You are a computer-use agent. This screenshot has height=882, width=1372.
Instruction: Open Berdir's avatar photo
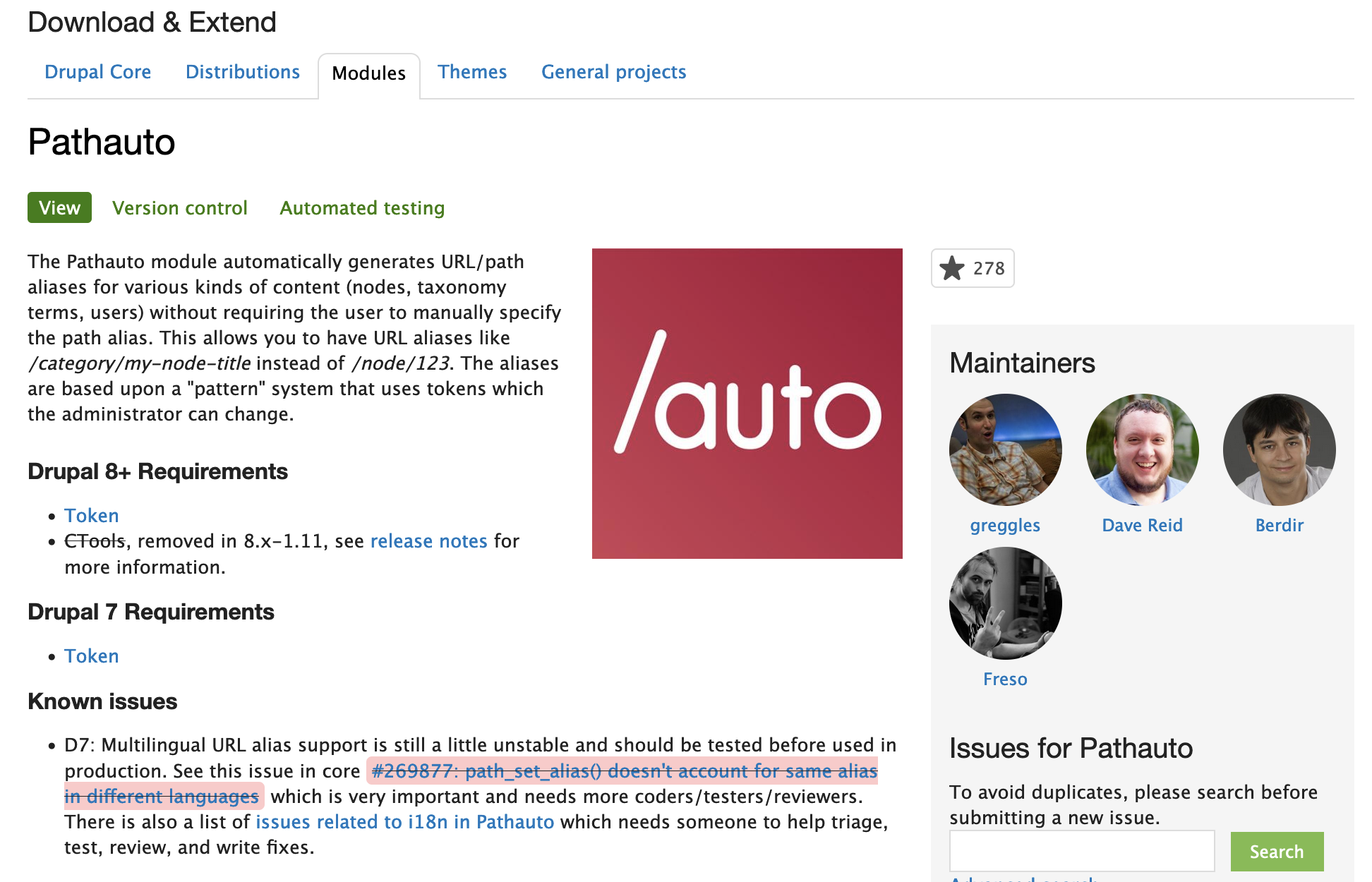click(1279, 449)
